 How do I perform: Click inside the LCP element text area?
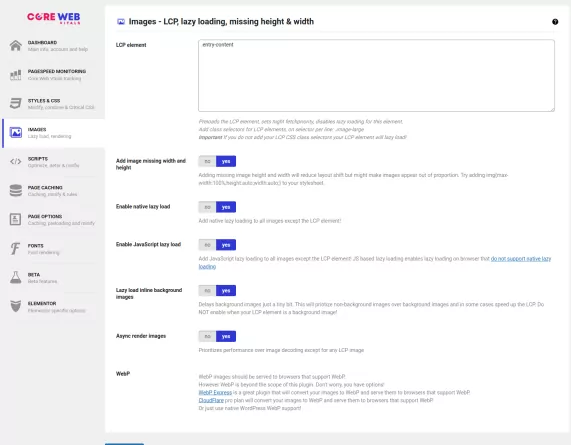click(376, 75)
